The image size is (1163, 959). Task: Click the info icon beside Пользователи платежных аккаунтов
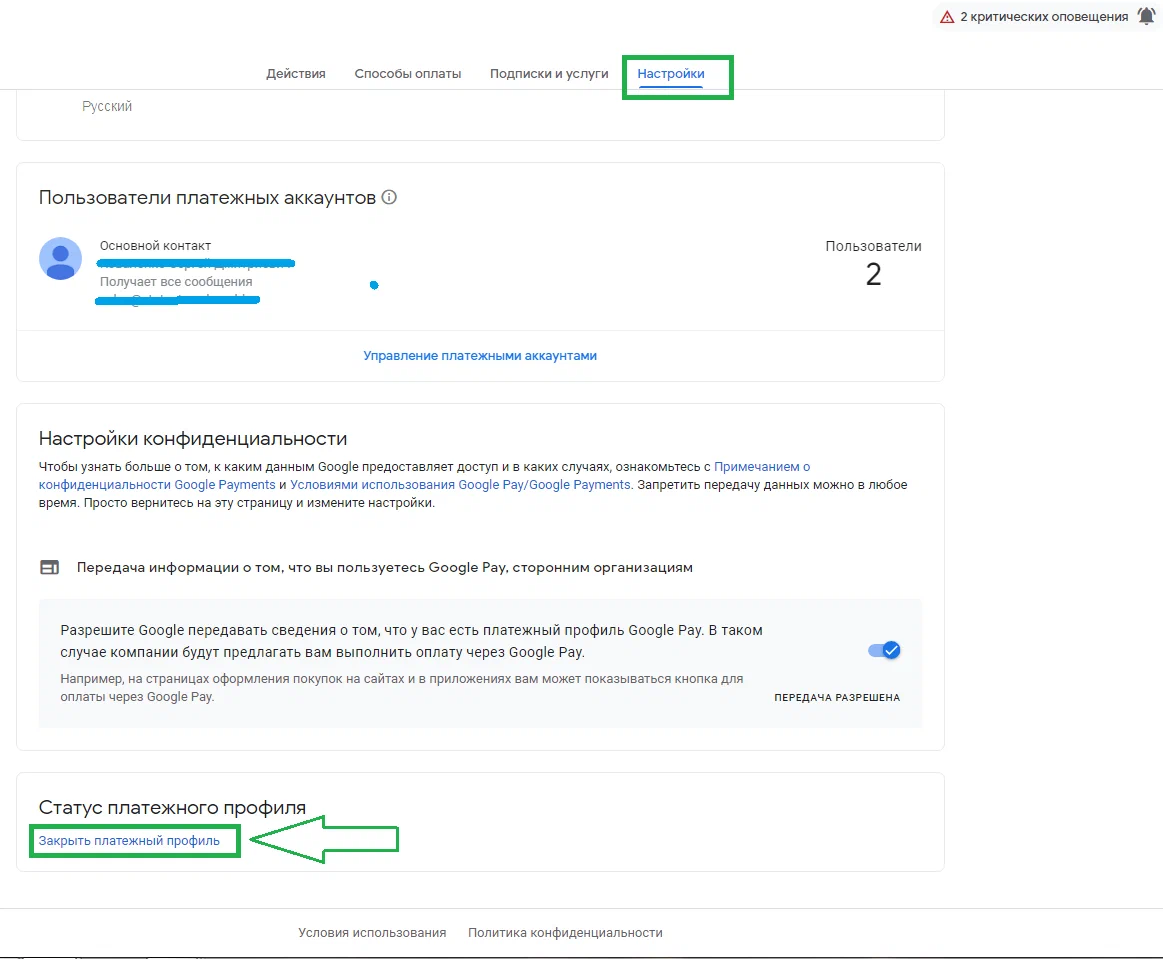(x=389, y=197)
